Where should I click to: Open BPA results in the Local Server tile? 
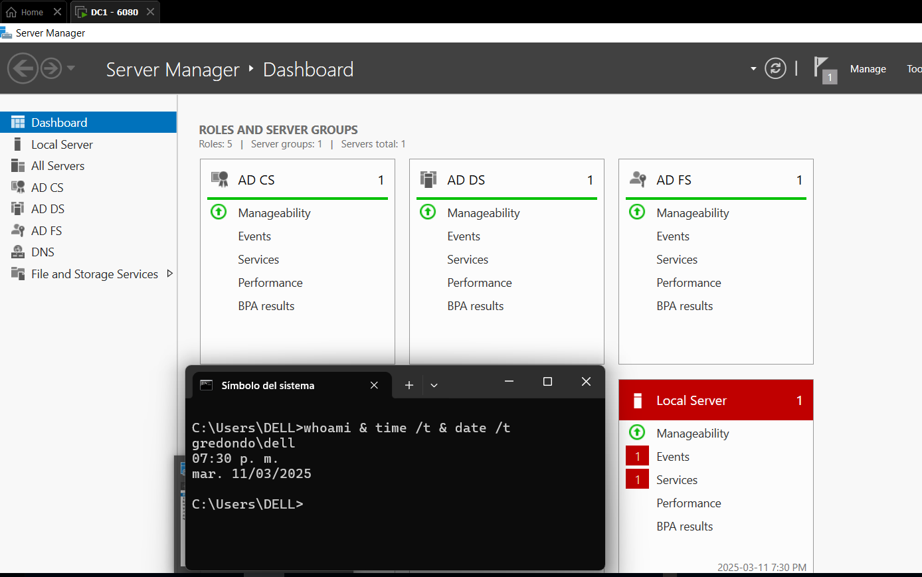click(684, 526)
